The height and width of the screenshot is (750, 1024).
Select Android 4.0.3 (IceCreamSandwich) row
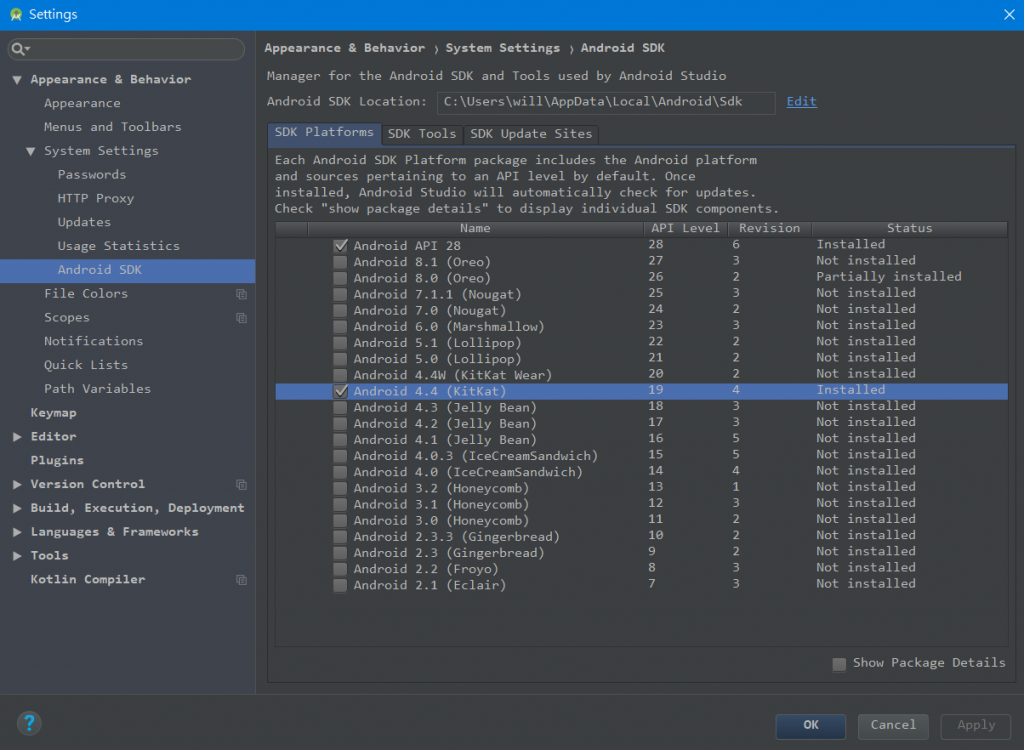click(641, 456)
